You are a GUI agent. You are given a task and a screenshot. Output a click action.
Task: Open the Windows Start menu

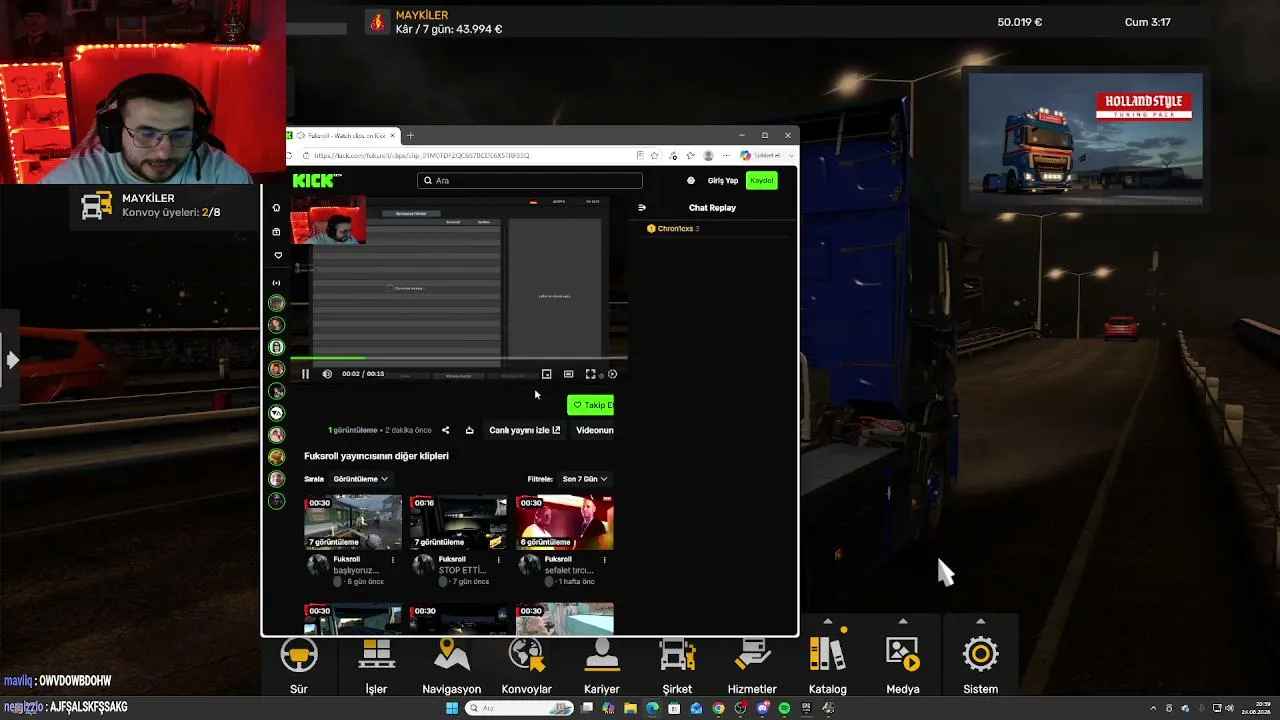pyautogui.click(x=452, y=708)
